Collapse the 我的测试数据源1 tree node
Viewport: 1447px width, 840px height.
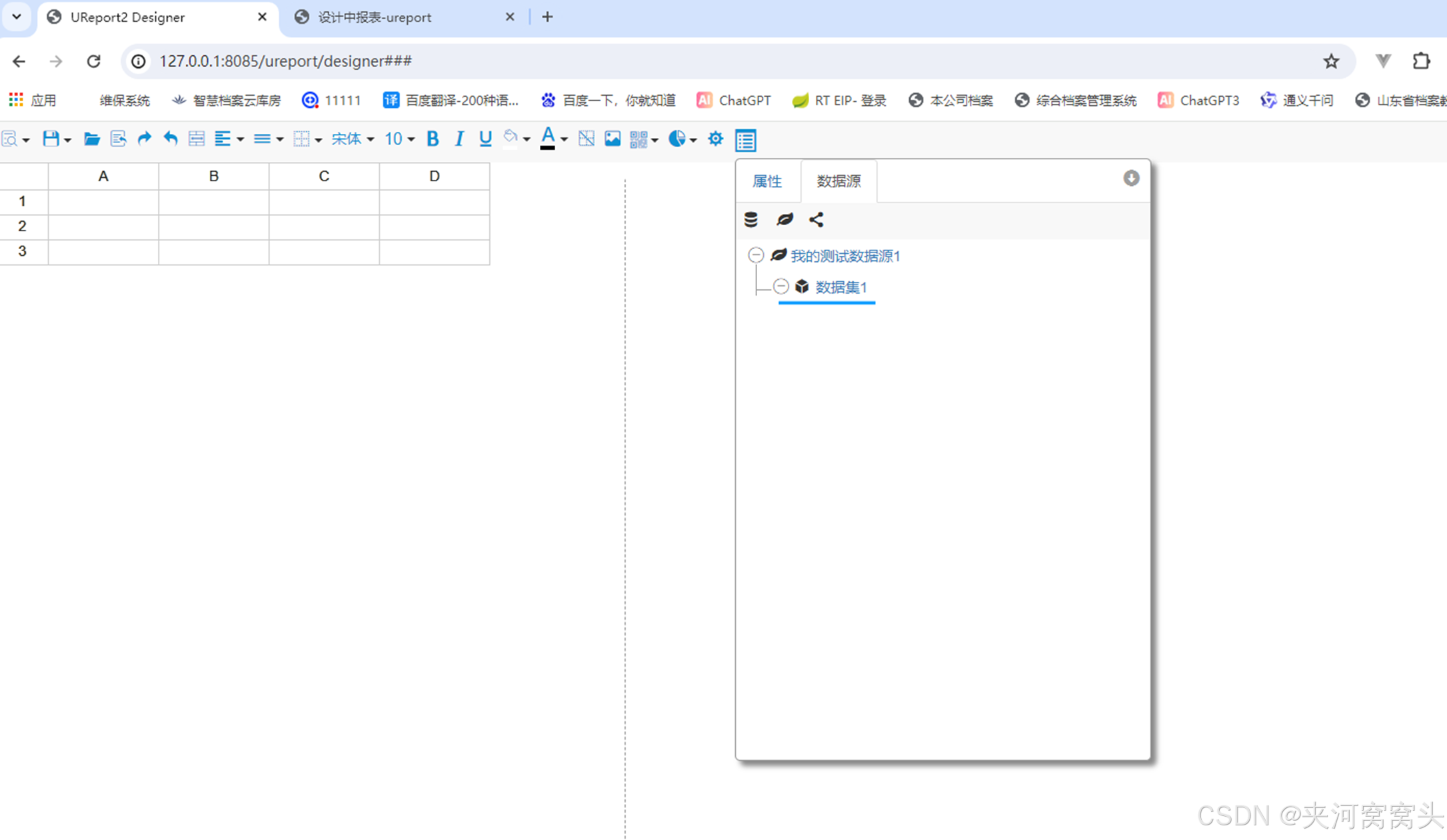click(756, 255)
